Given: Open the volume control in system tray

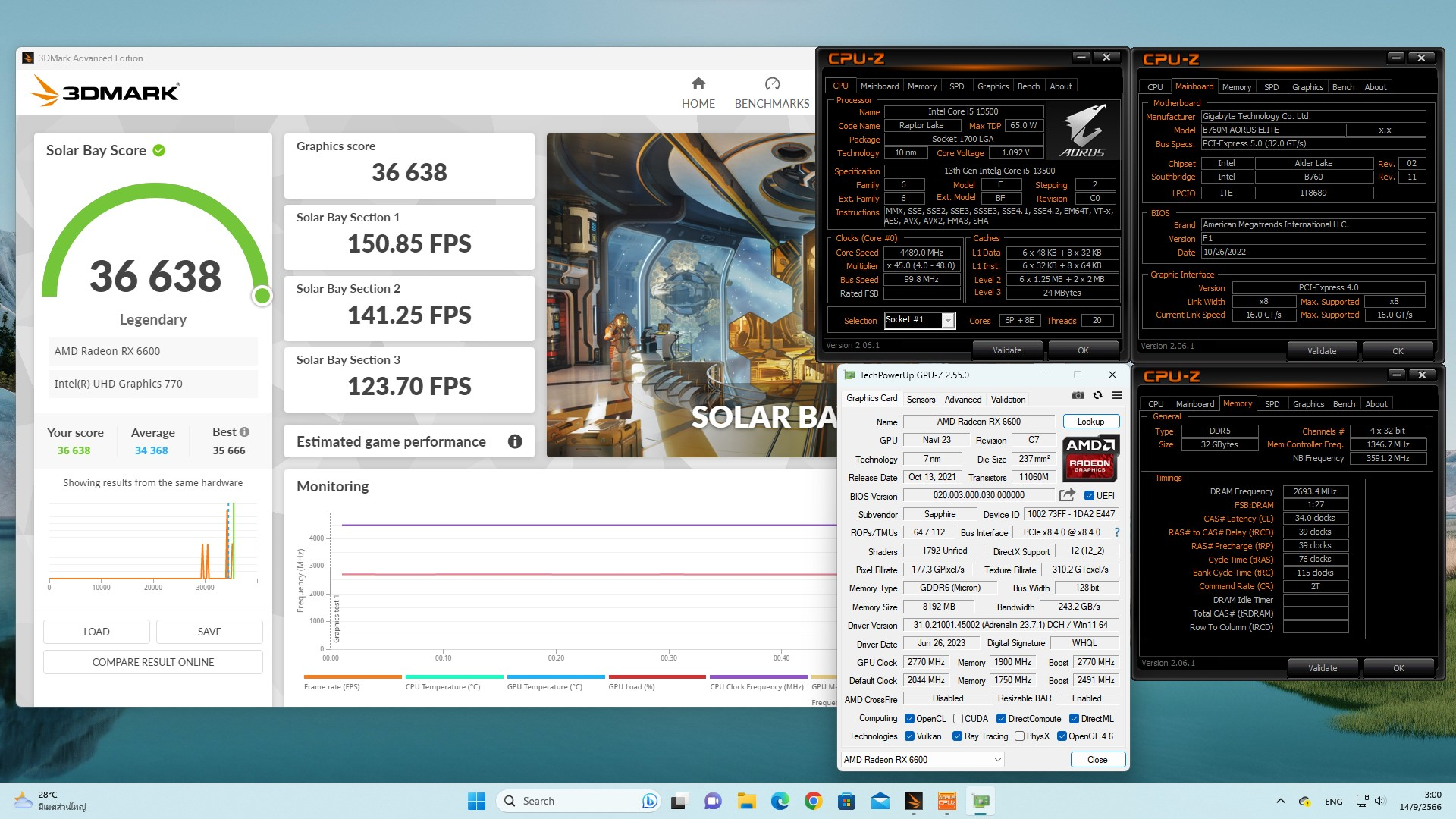Looking at the screenshot, I should tap(1379, 801).
